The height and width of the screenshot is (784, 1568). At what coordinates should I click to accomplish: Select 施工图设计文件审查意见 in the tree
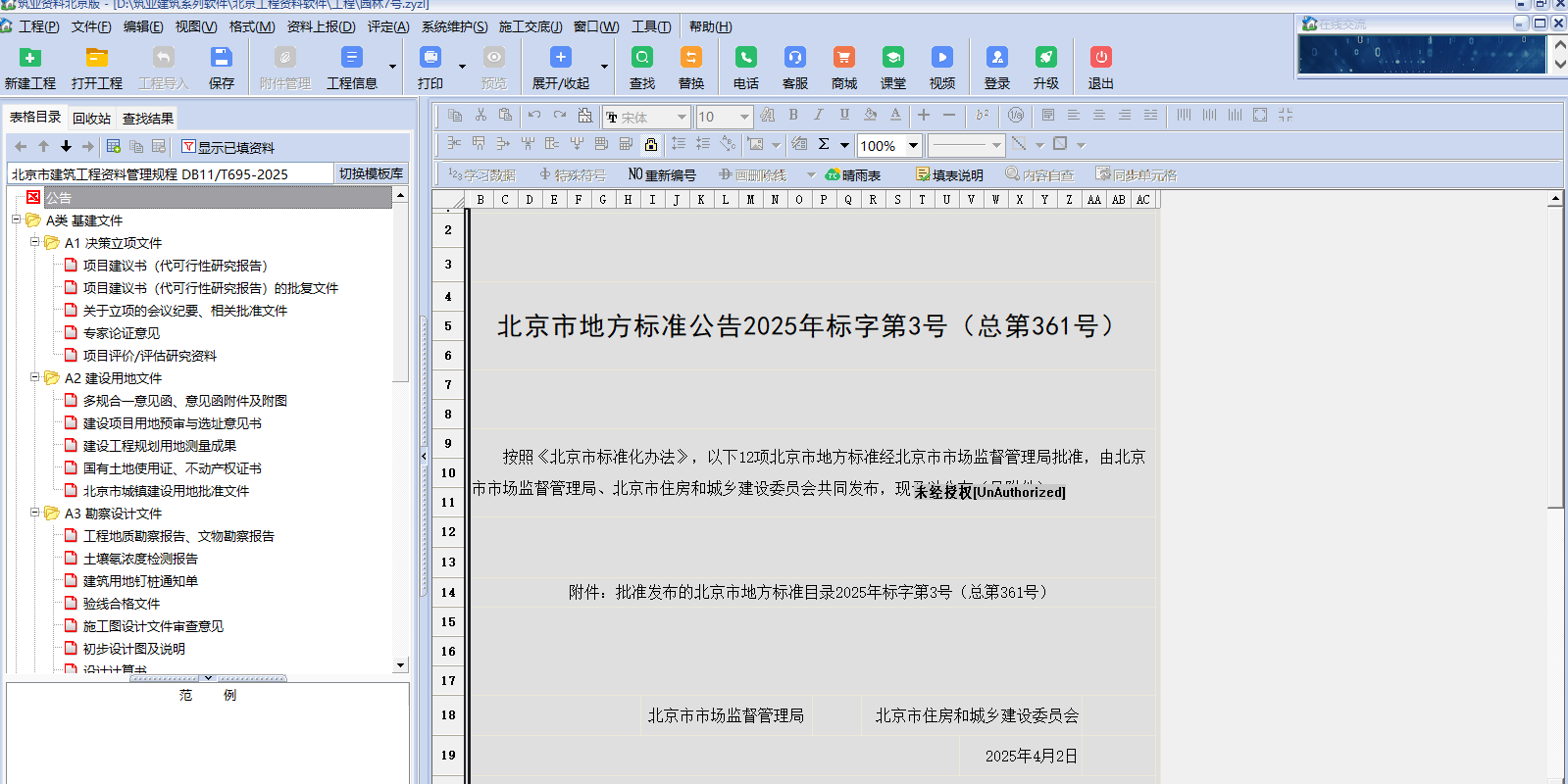point(153,626)
